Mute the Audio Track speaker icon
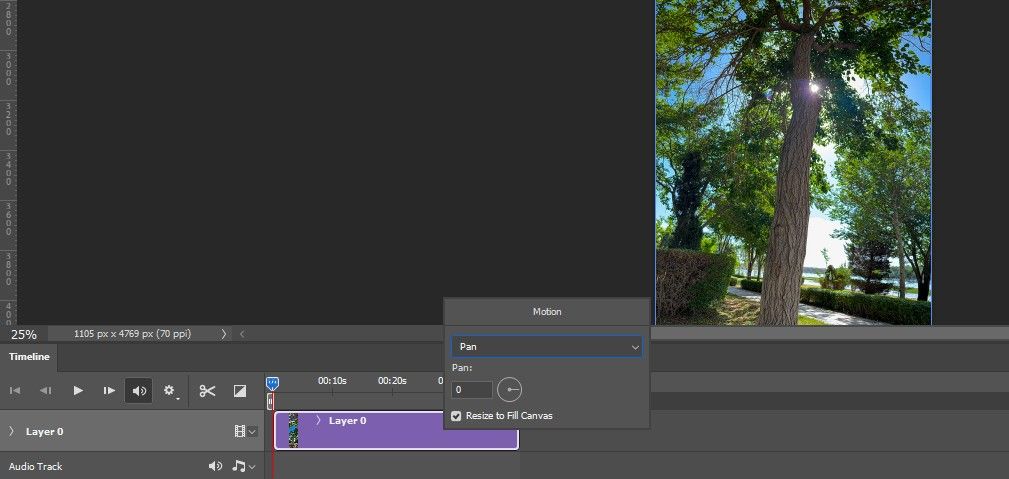Image resolution: width=1009 pixels, height=479 pixels. [x=215, y=466]
